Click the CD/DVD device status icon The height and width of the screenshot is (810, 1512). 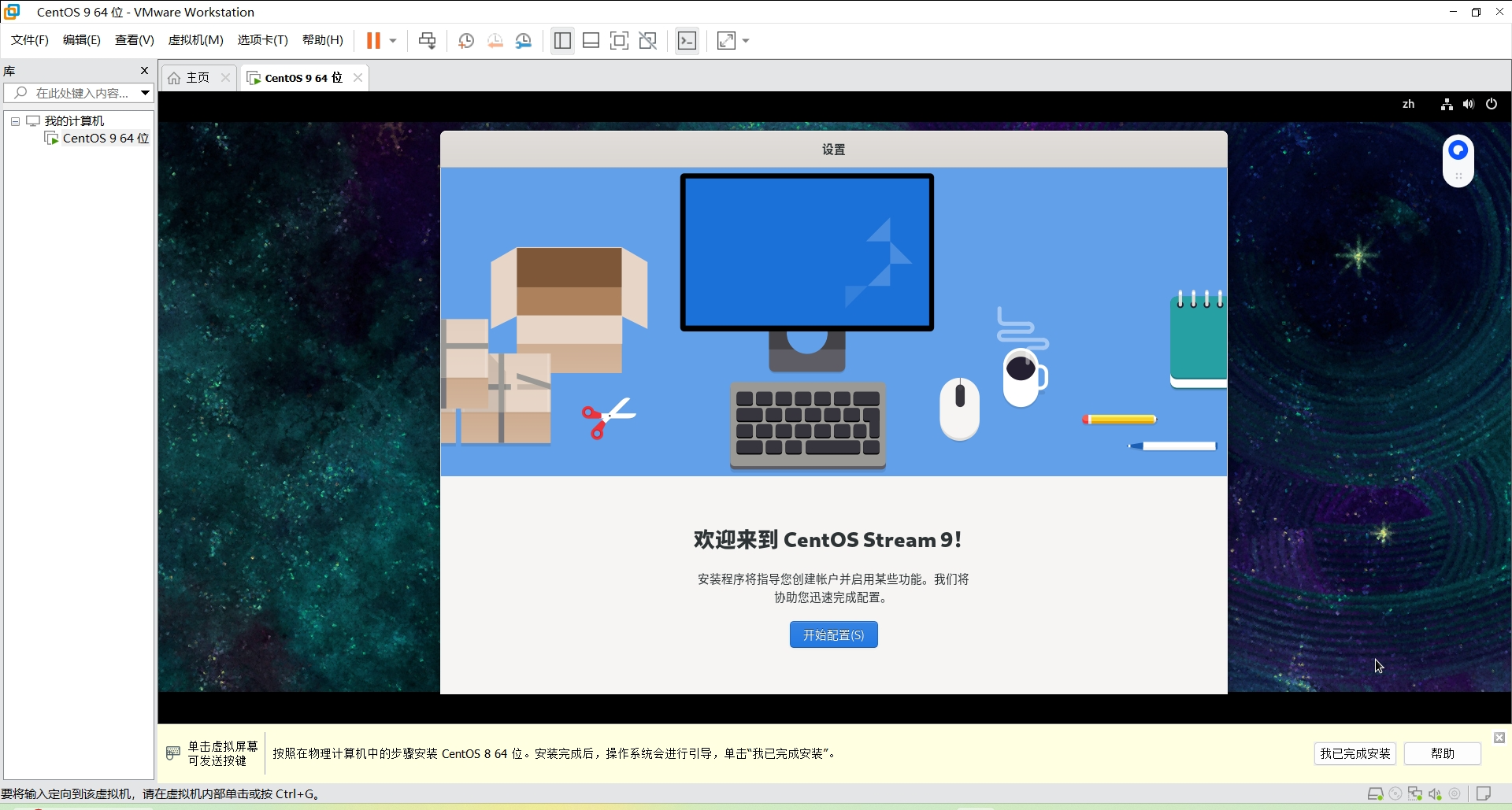click(1395, 793)
